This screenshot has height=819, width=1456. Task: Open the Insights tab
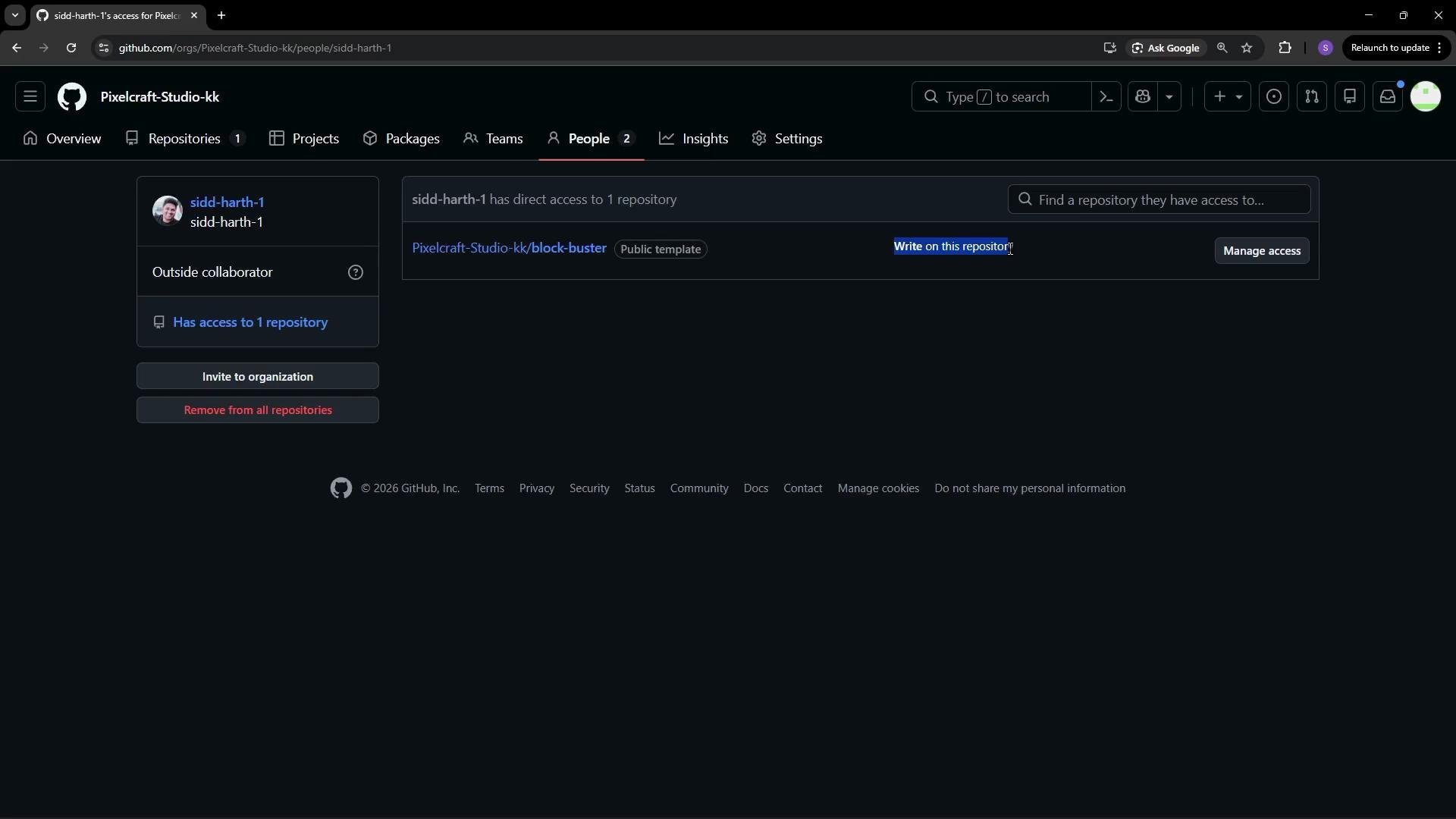click(694, 139)
